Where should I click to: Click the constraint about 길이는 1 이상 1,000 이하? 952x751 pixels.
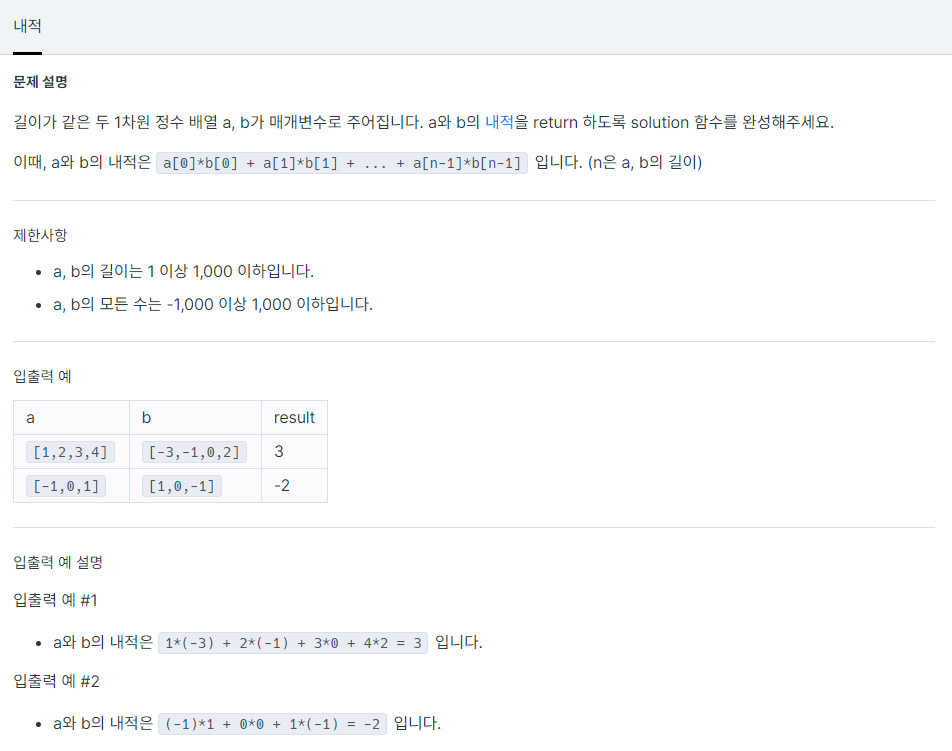pyautogui.click(x=183, y=271)
